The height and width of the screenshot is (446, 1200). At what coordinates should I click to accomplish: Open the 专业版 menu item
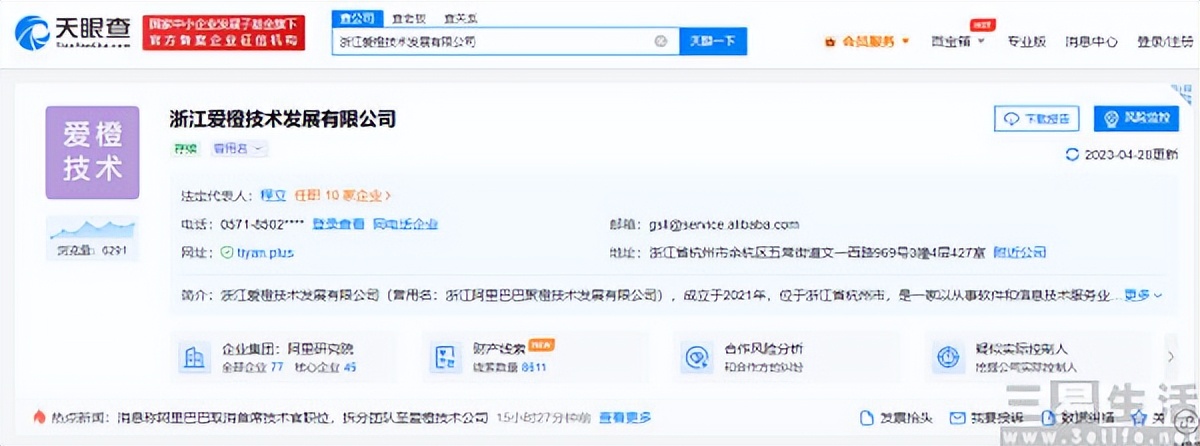click(x=1026, y=42)
